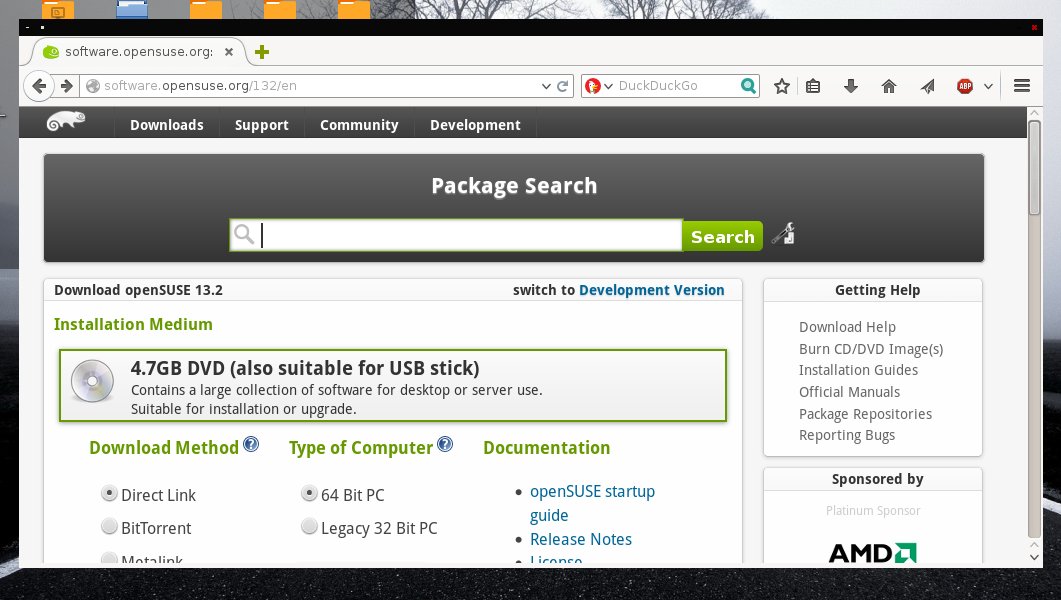Click the AMD sponsor logo
Screen dimensions: 1061x600
click(x=872, y=553)
